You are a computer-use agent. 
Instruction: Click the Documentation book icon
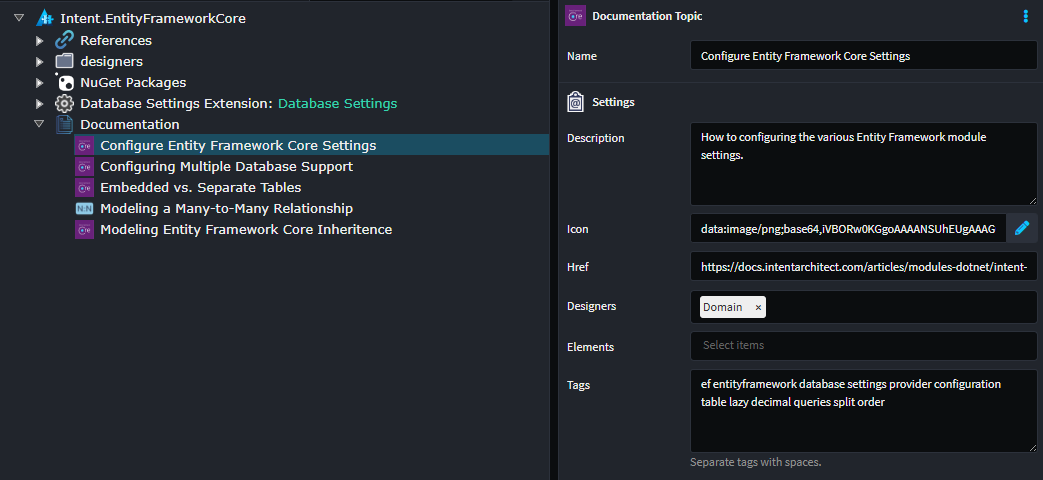tap(64, 124)
